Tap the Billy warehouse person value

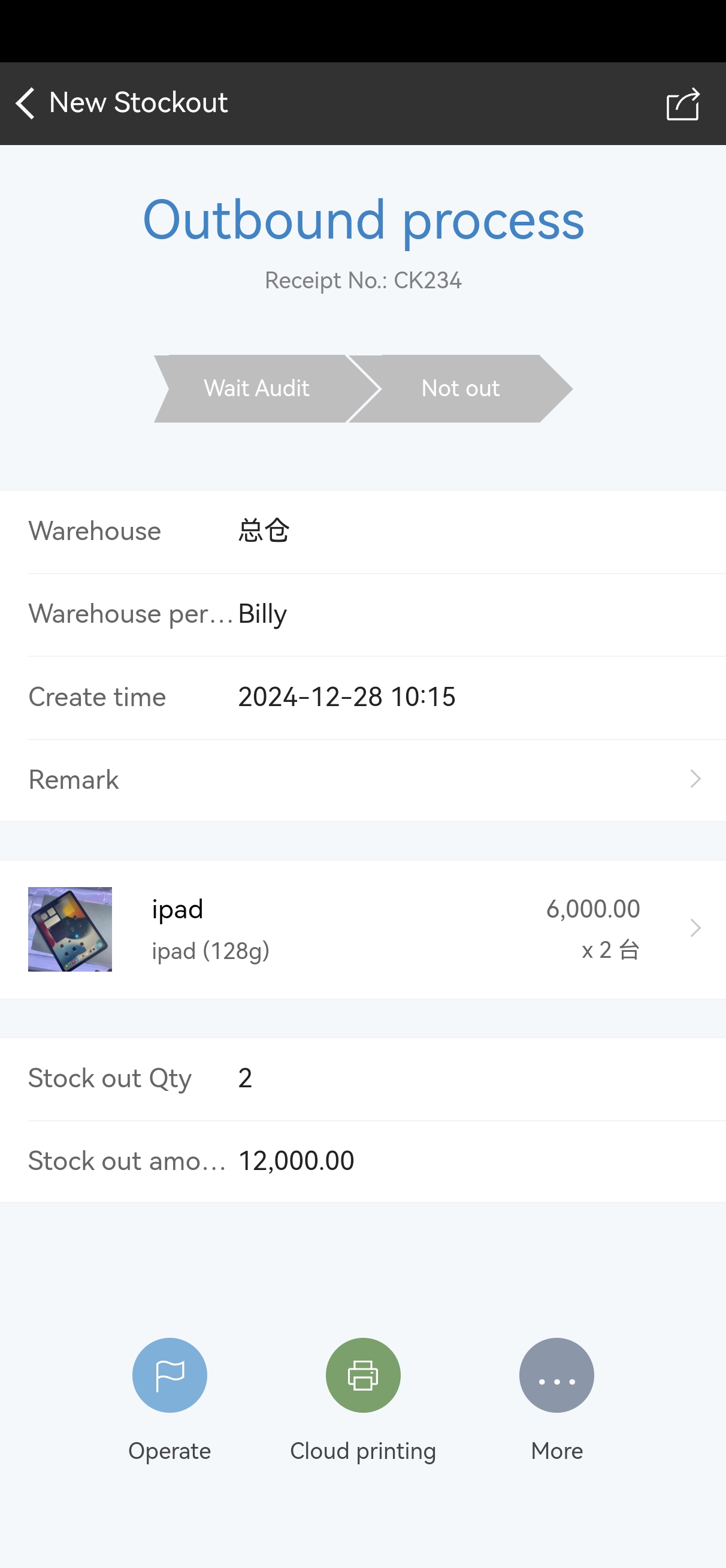point(262,614)
